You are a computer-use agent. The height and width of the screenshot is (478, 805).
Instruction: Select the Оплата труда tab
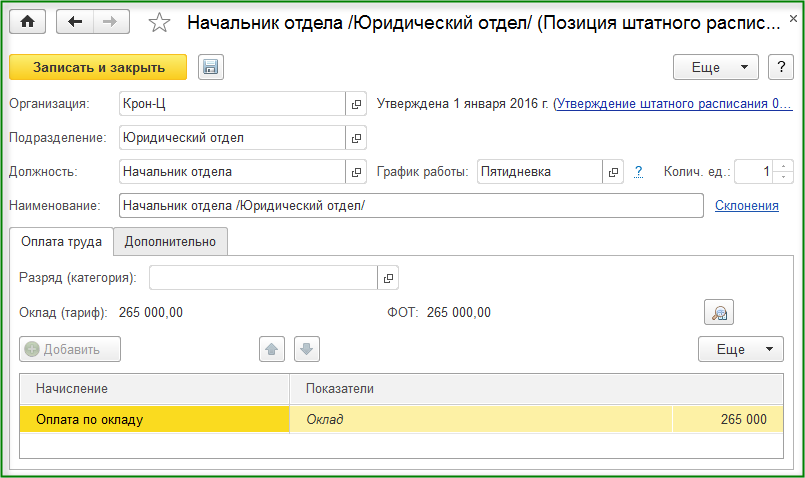click(61, 241)
